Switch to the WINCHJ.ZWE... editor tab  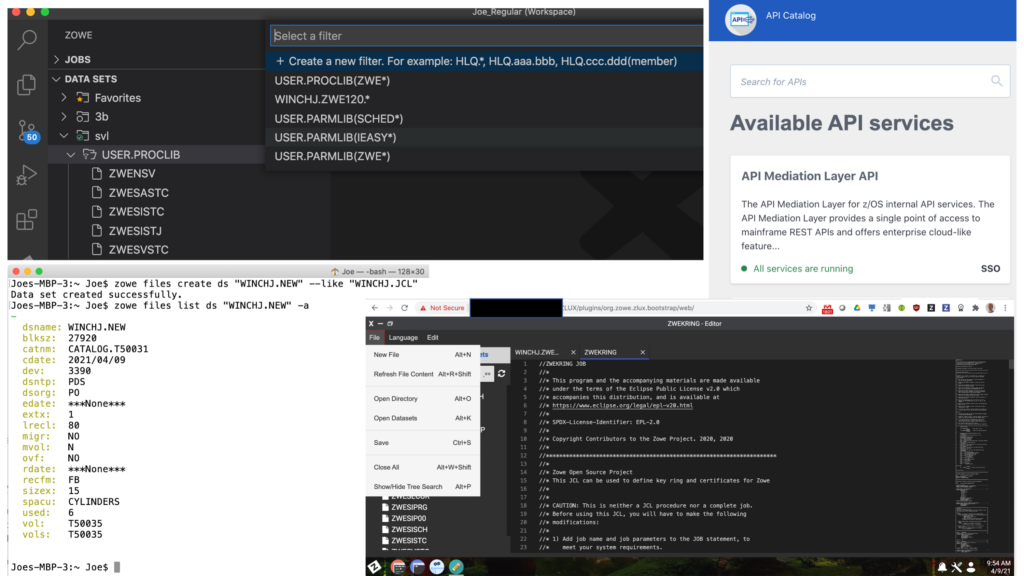[x=537, y=352]
